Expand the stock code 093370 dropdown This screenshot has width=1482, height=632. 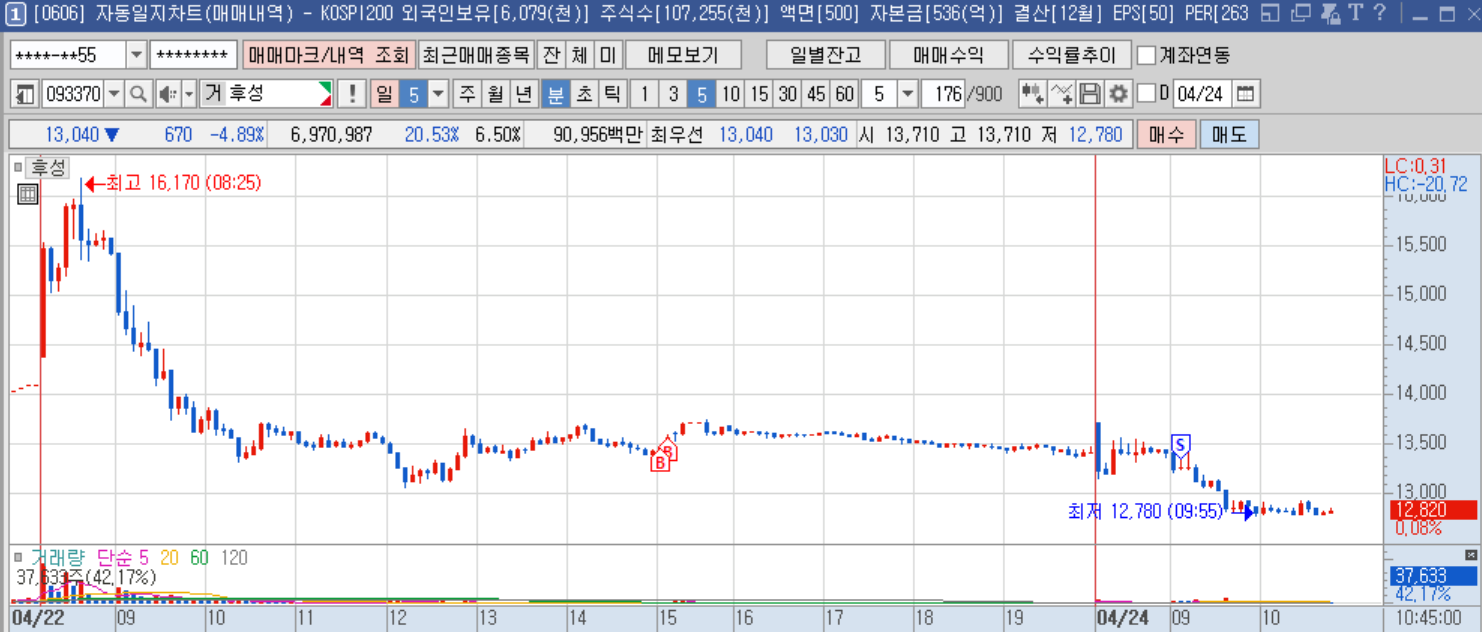(x=114, y=94)
